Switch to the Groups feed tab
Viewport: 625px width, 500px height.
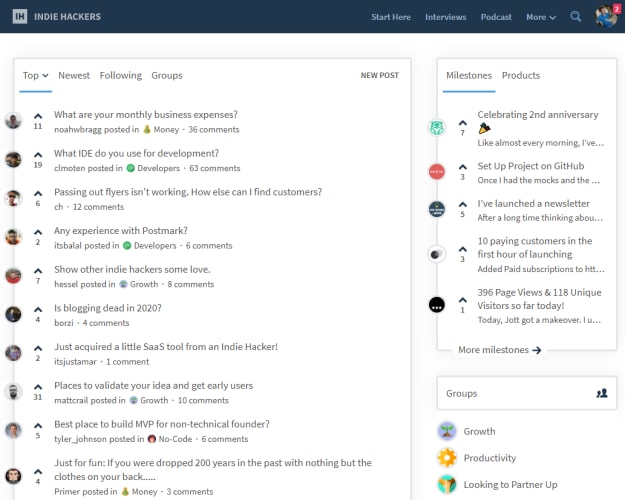coord(167,75)
